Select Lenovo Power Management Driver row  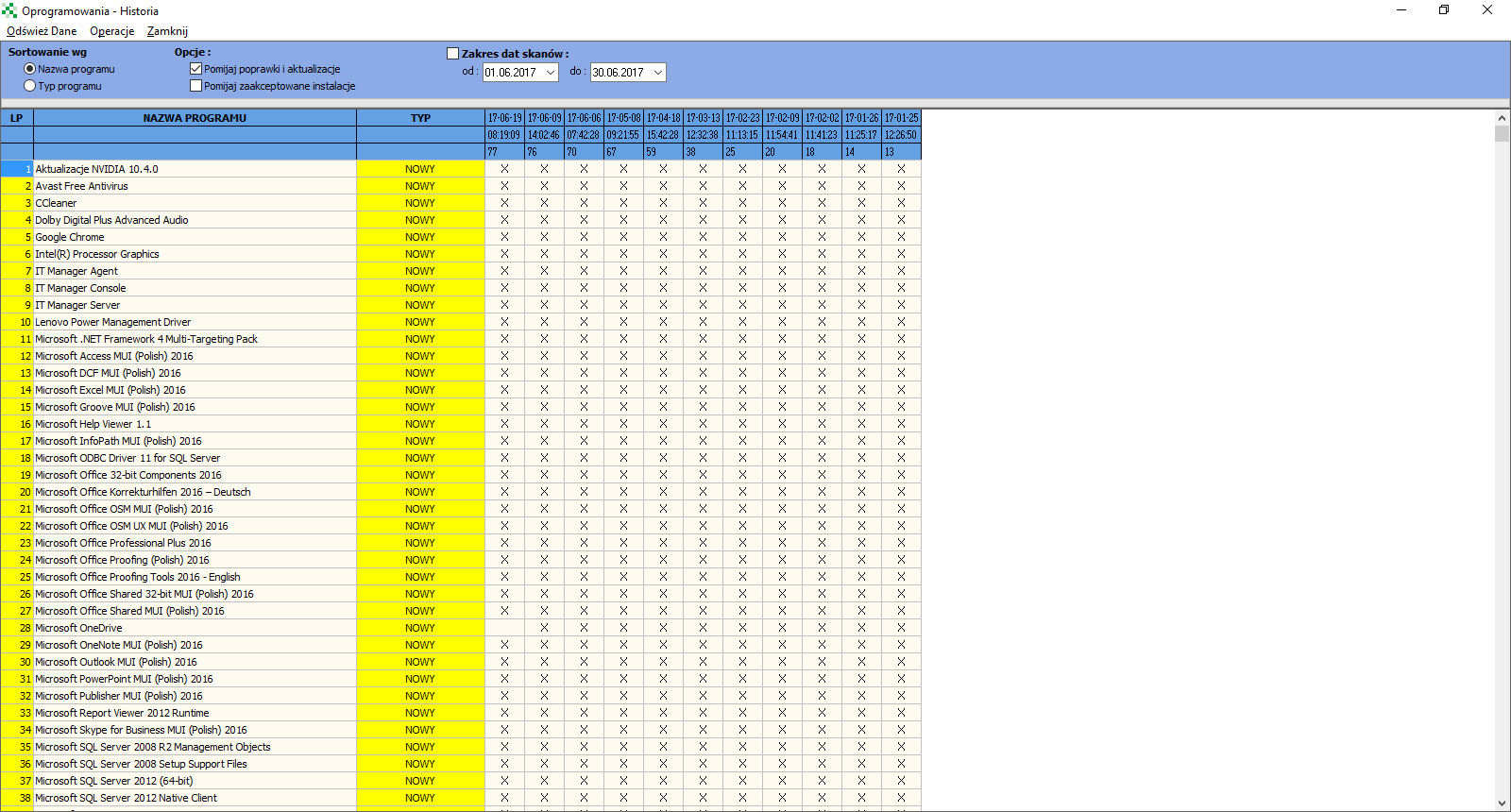[x=195, y=322]
